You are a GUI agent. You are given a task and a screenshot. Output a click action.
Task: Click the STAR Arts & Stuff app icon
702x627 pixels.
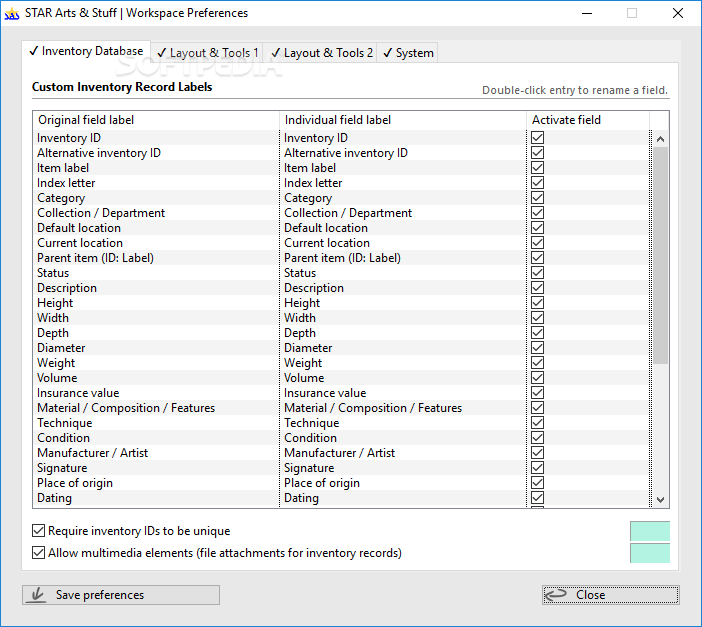coord(12,13)
